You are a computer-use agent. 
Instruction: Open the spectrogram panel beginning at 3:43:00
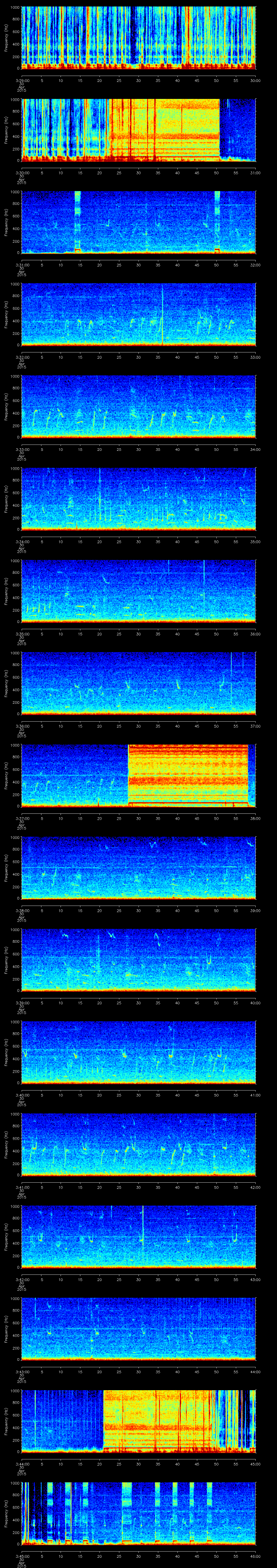coord(139,1329)
